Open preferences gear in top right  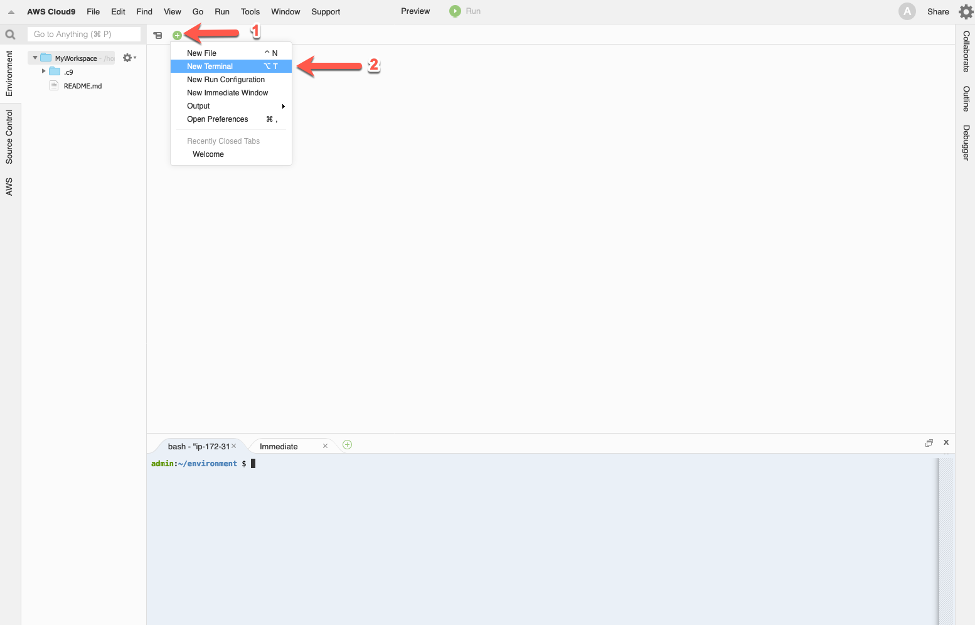tap(965, 12)
